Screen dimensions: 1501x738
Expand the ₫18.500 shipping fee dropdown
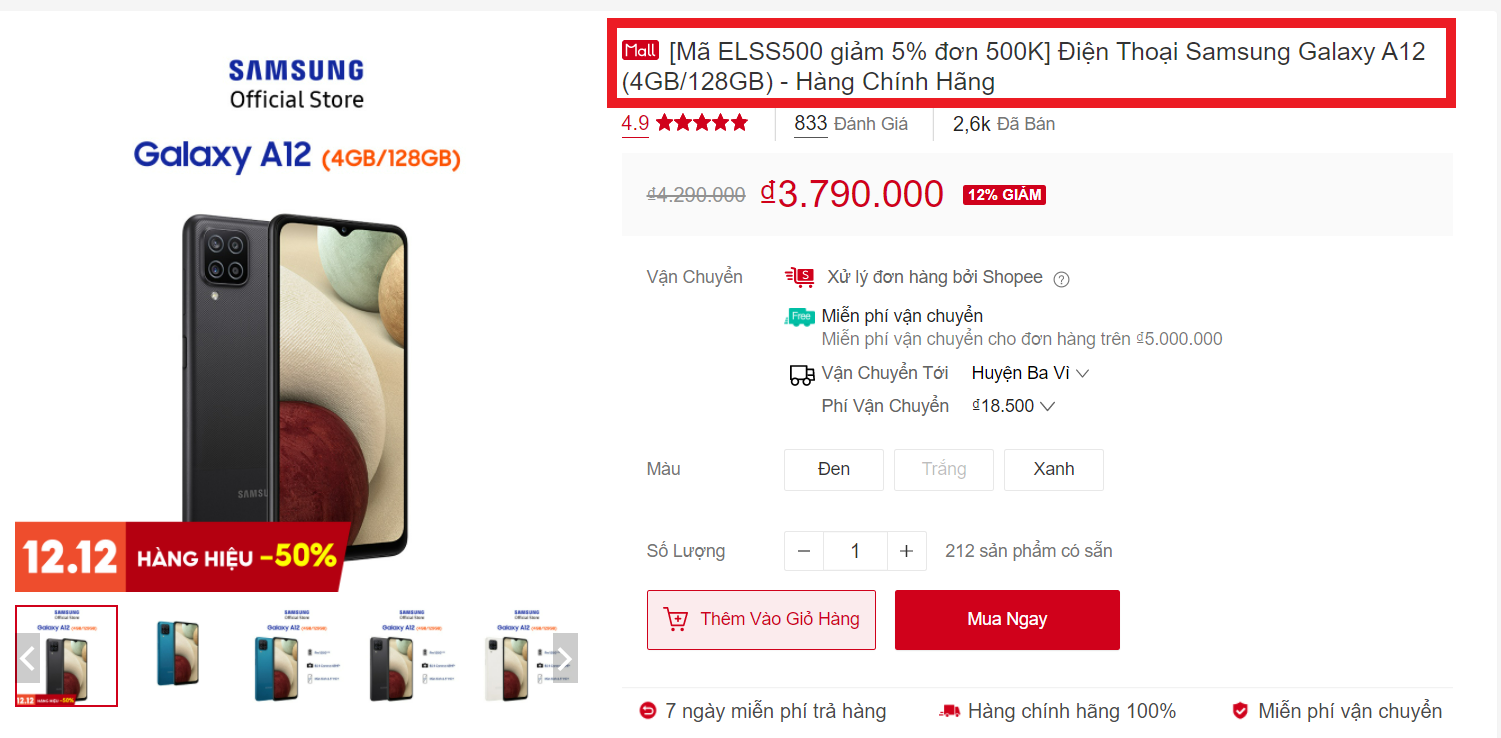click(x=1014, y=406)
